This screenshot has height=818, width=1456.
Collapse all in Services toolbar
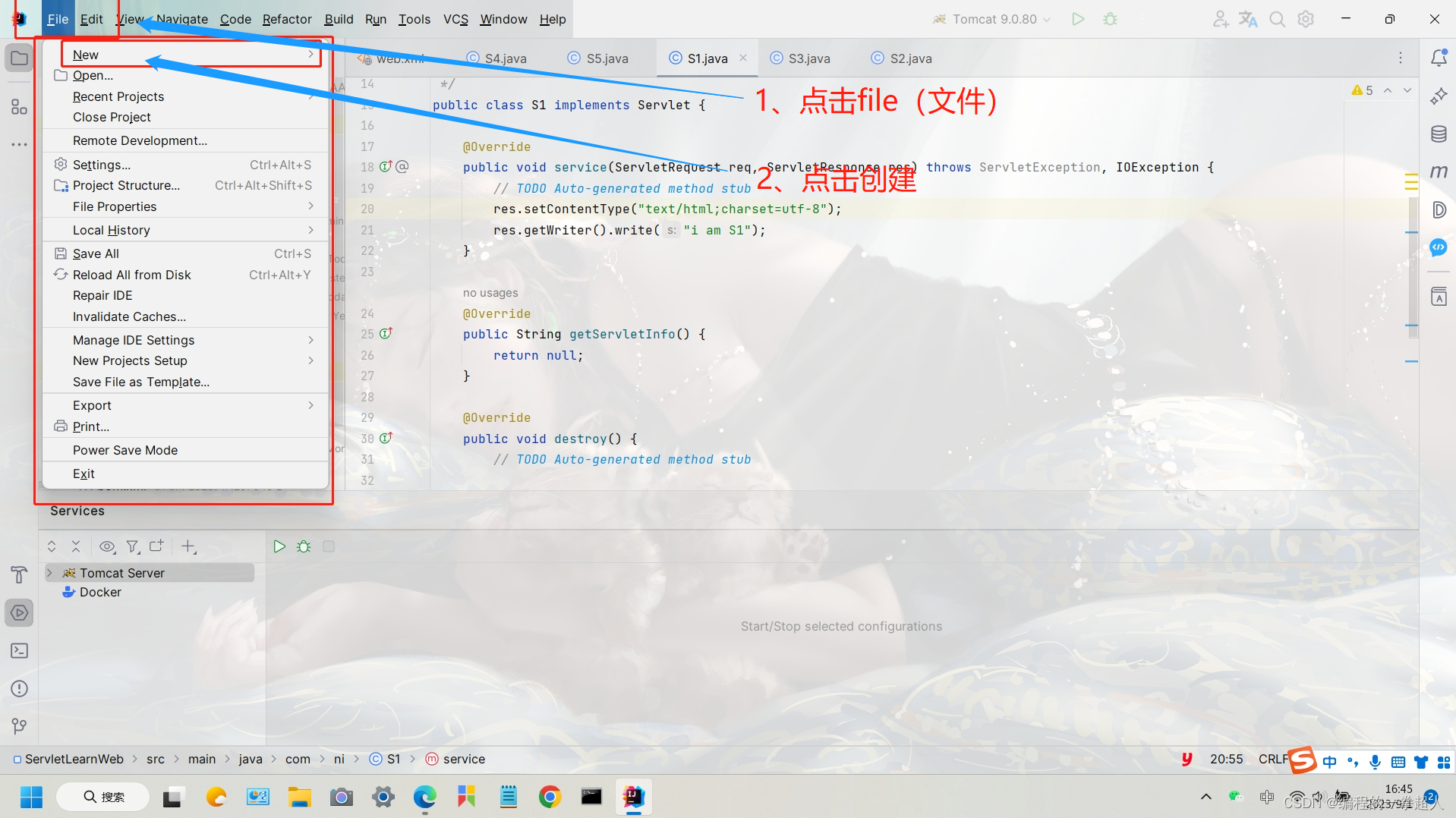tap(76, 546)
